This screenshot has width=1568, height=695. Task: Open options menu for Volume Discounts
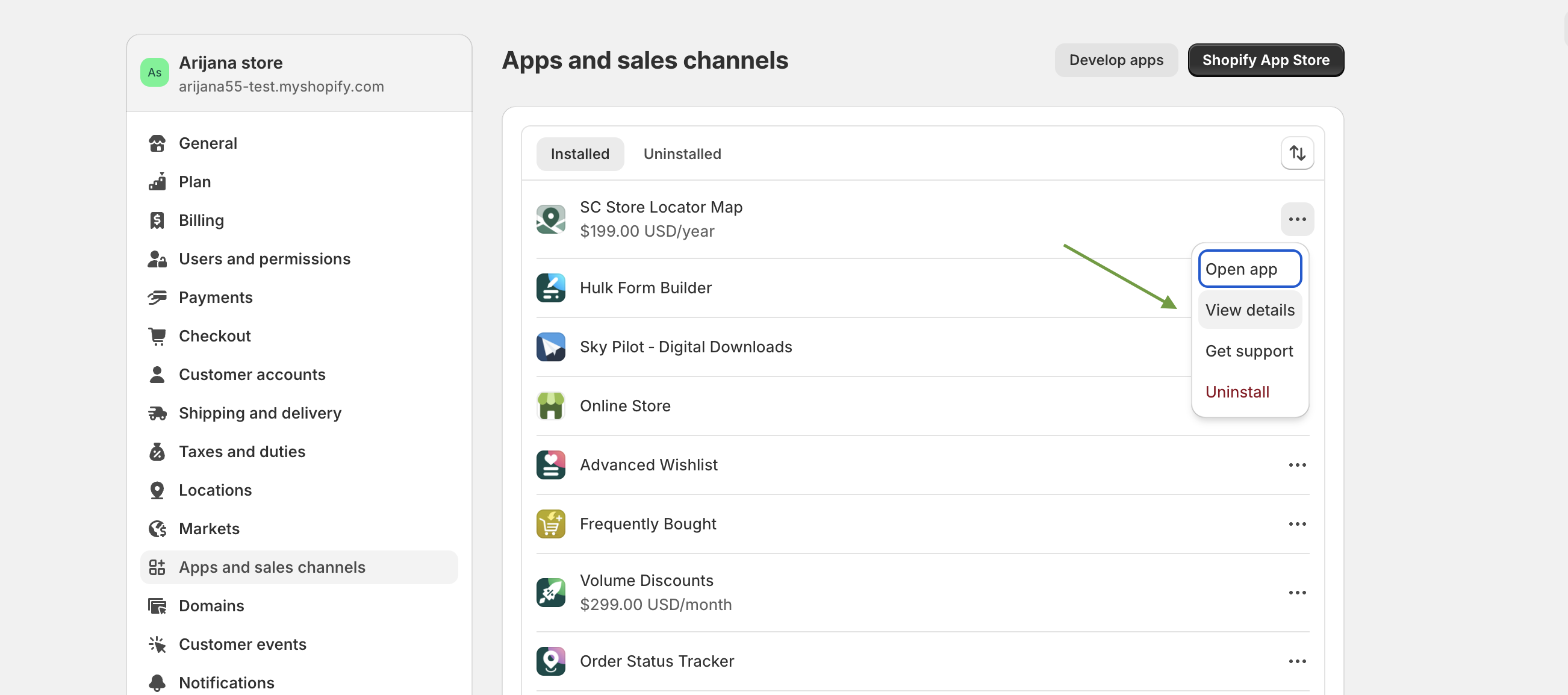(1296, 592)
